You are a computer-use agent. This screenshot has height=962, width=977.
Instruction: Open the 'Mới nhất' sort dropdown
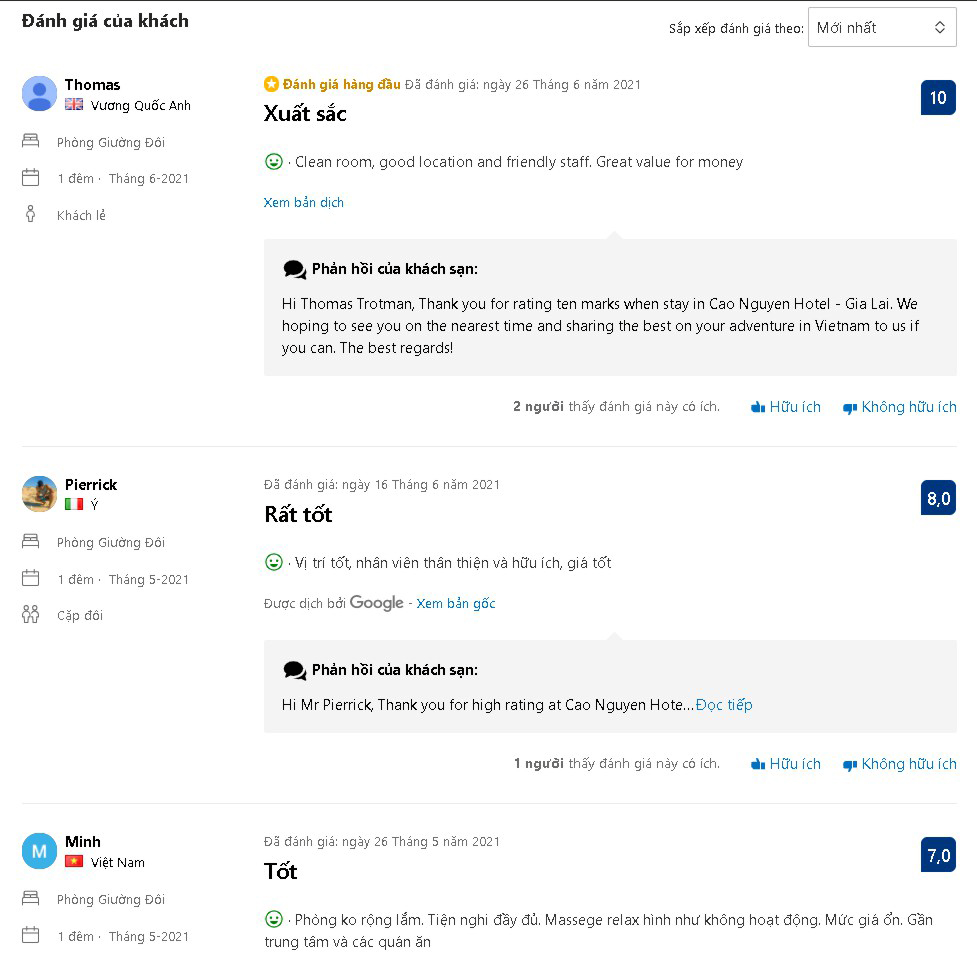tap(882, 27)
